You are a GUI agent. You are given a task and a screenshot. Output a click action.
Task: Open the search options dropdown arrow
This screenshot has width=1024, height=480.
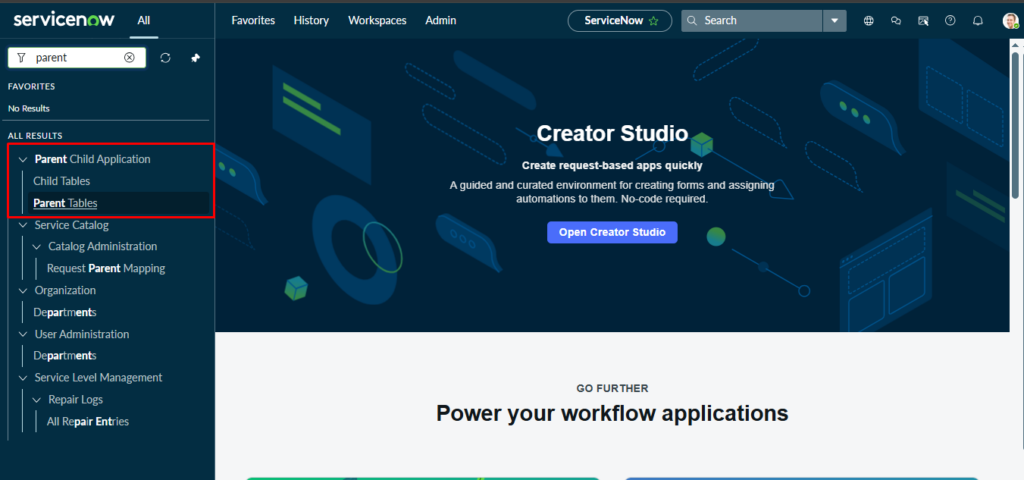[x=834, y=20]
